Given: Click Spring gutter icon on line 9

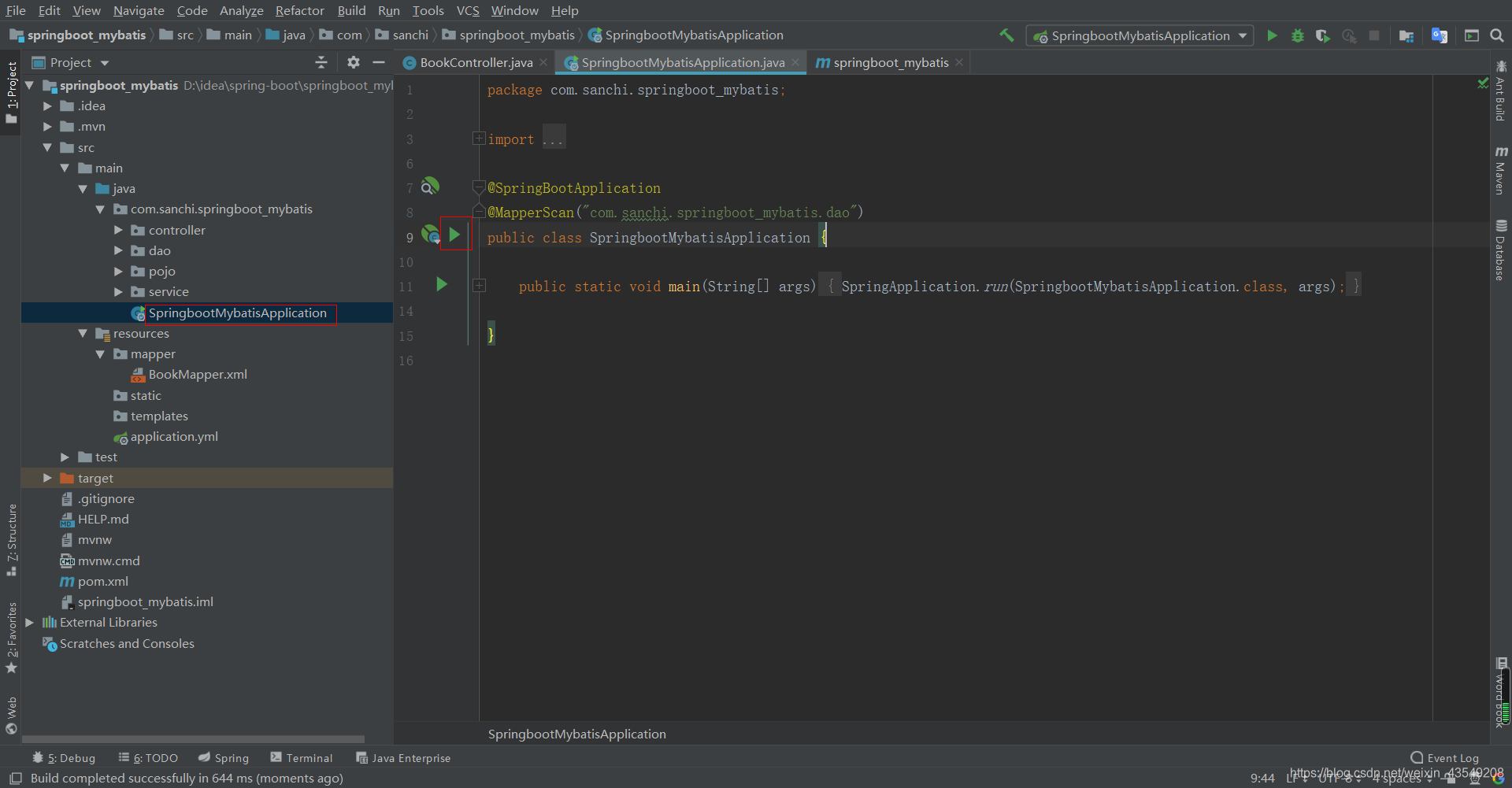Looking at the screenshot, I should tap(430, 235).
